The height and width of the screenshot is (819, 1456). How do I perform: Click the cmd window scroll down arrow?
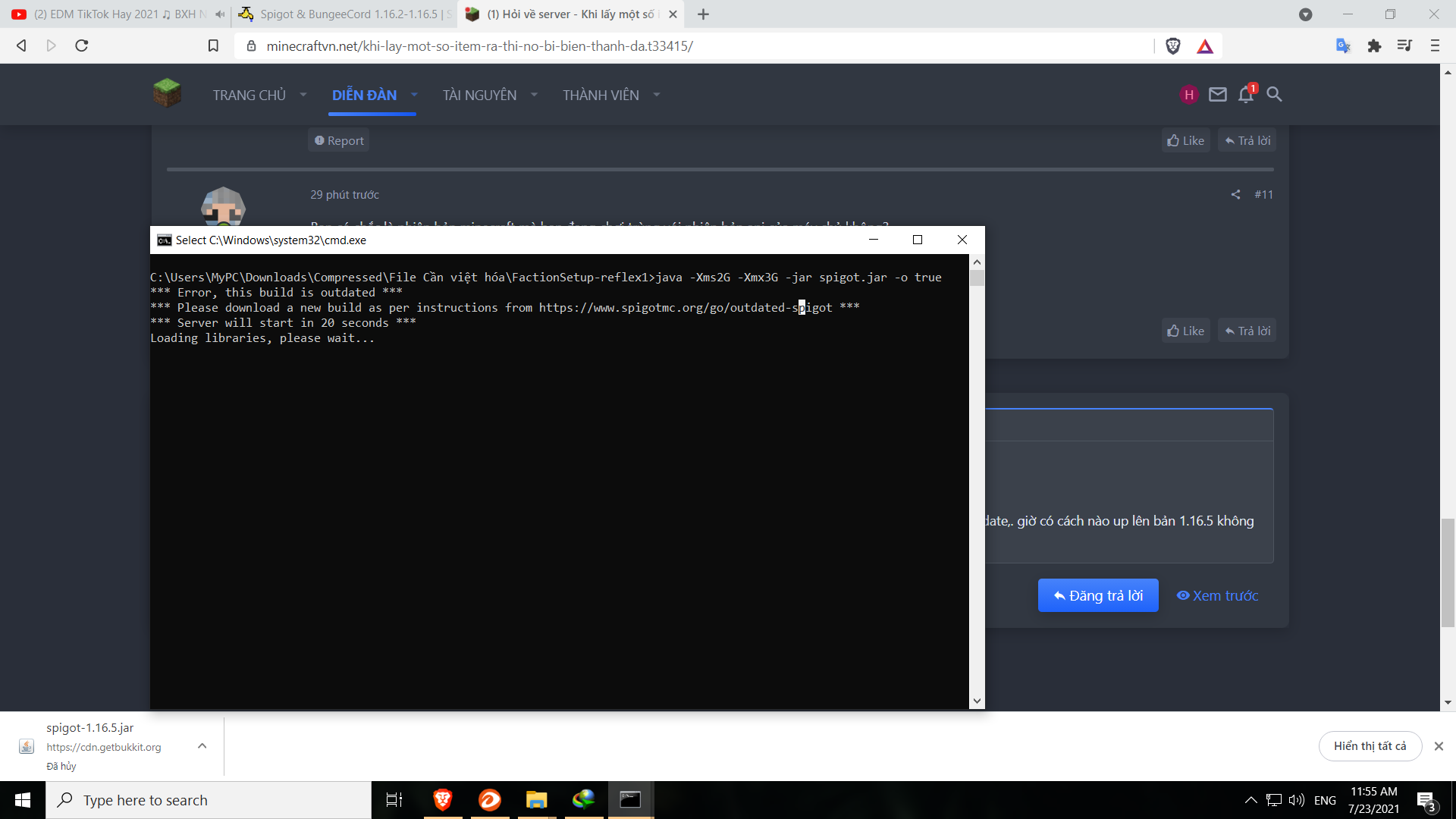pos(977,701)
